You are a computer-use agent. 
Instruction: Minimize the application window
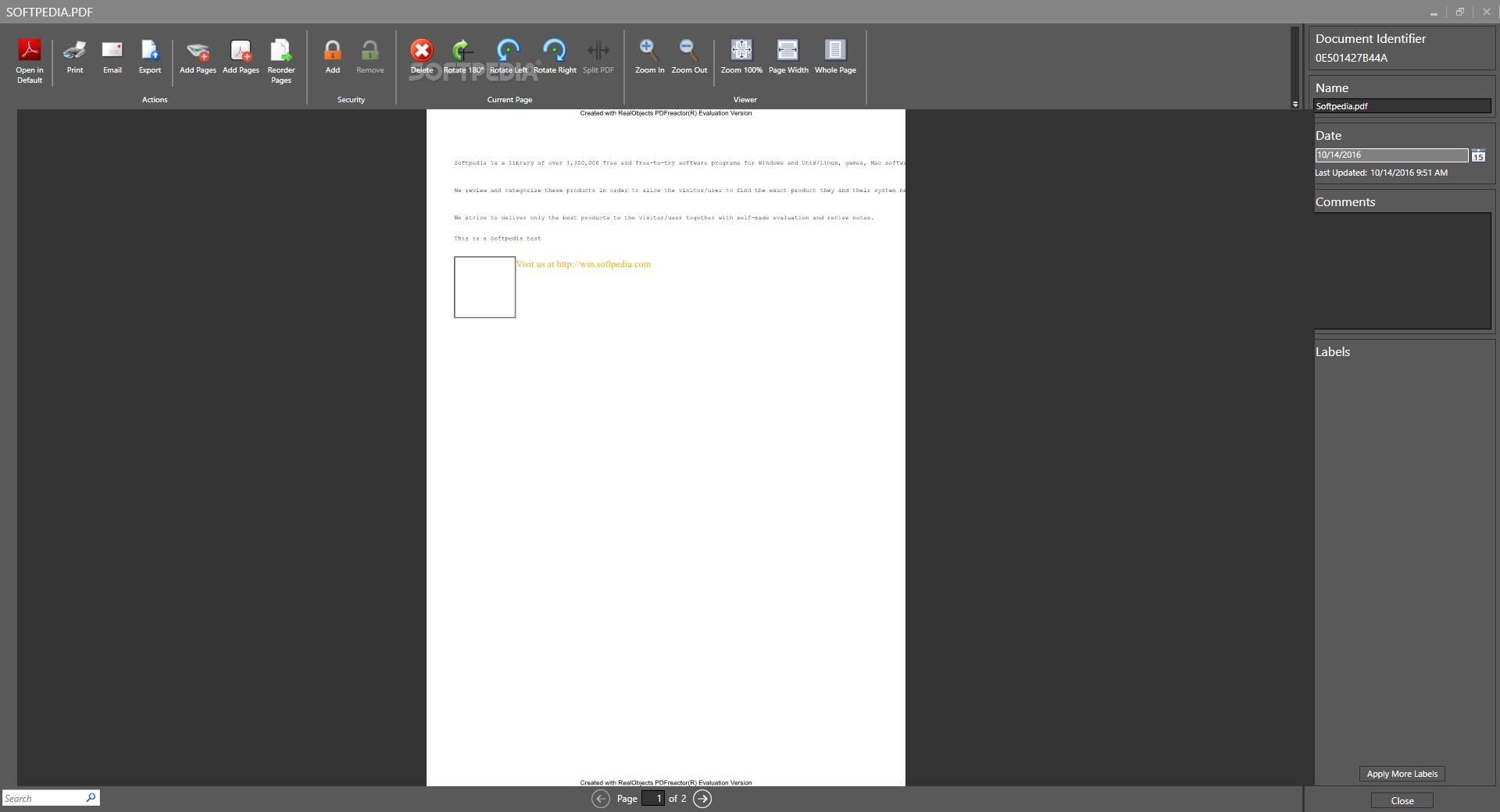point(1434,12)
